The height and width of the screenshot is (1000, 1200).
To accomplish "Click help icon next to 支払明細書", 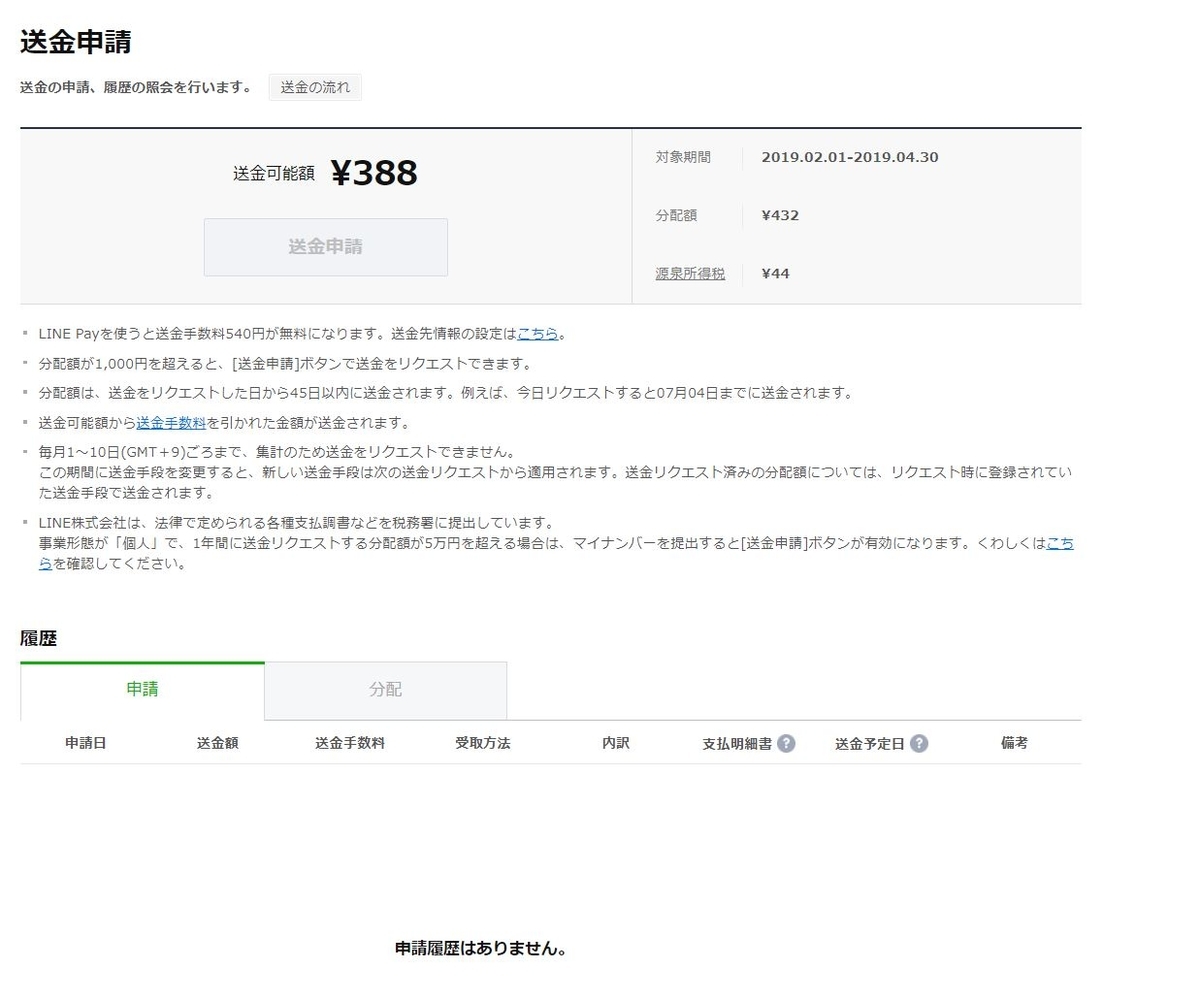I will point(786,744).
